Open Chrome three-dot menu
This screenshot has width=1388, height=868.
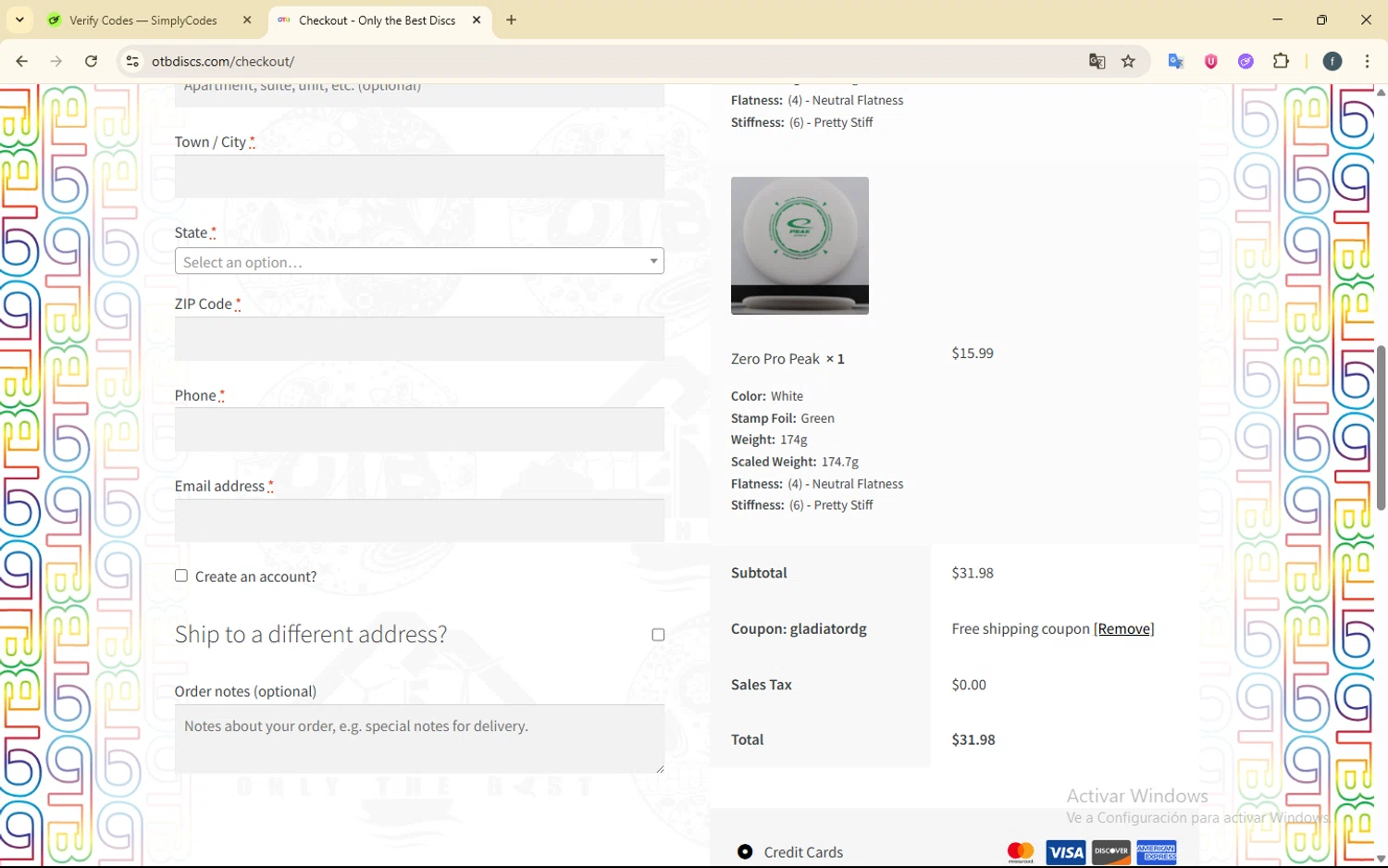point(1367,61)
